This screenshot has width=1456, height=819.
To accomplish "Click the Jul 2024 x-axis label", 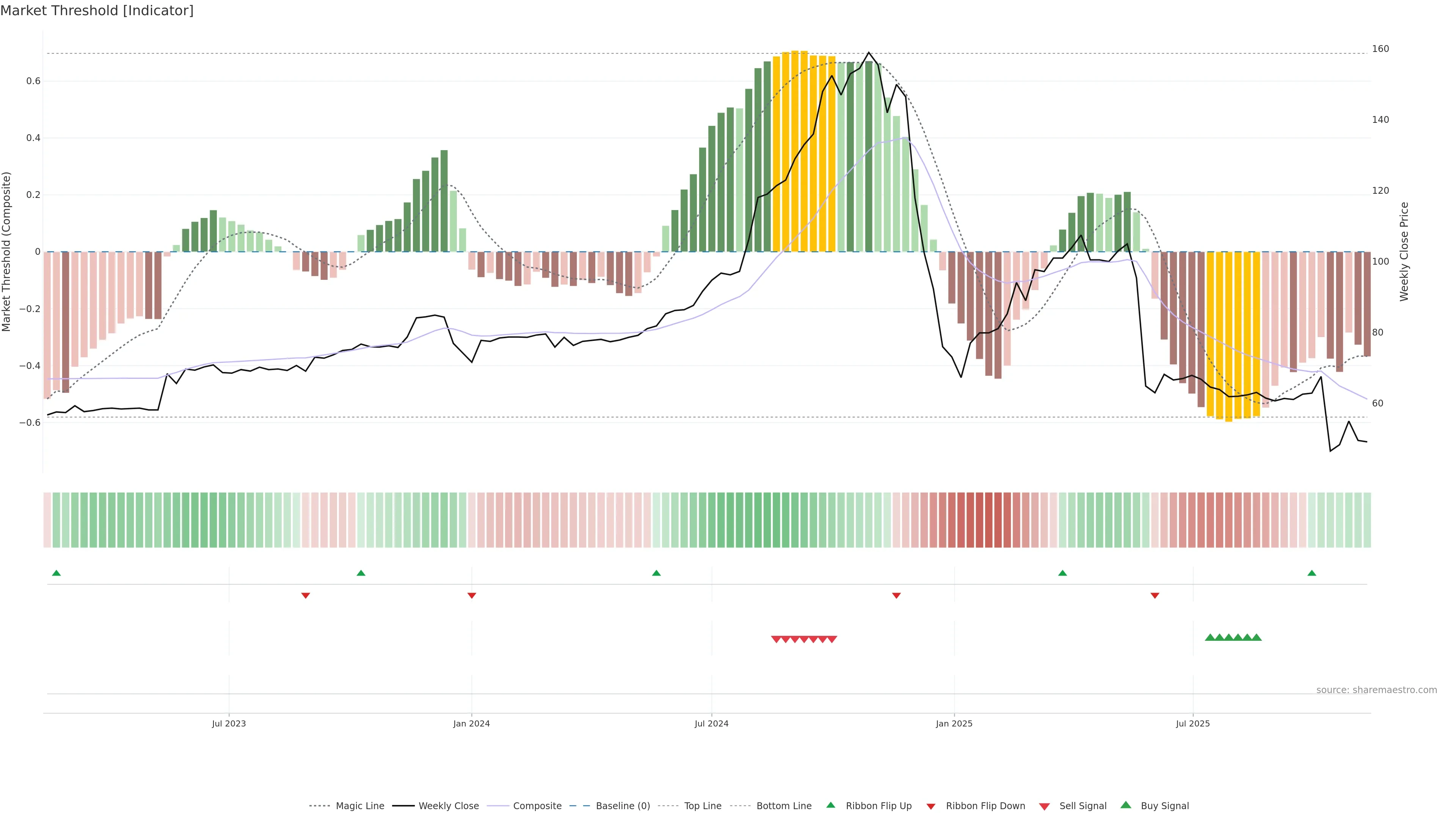I will (711, 723).
